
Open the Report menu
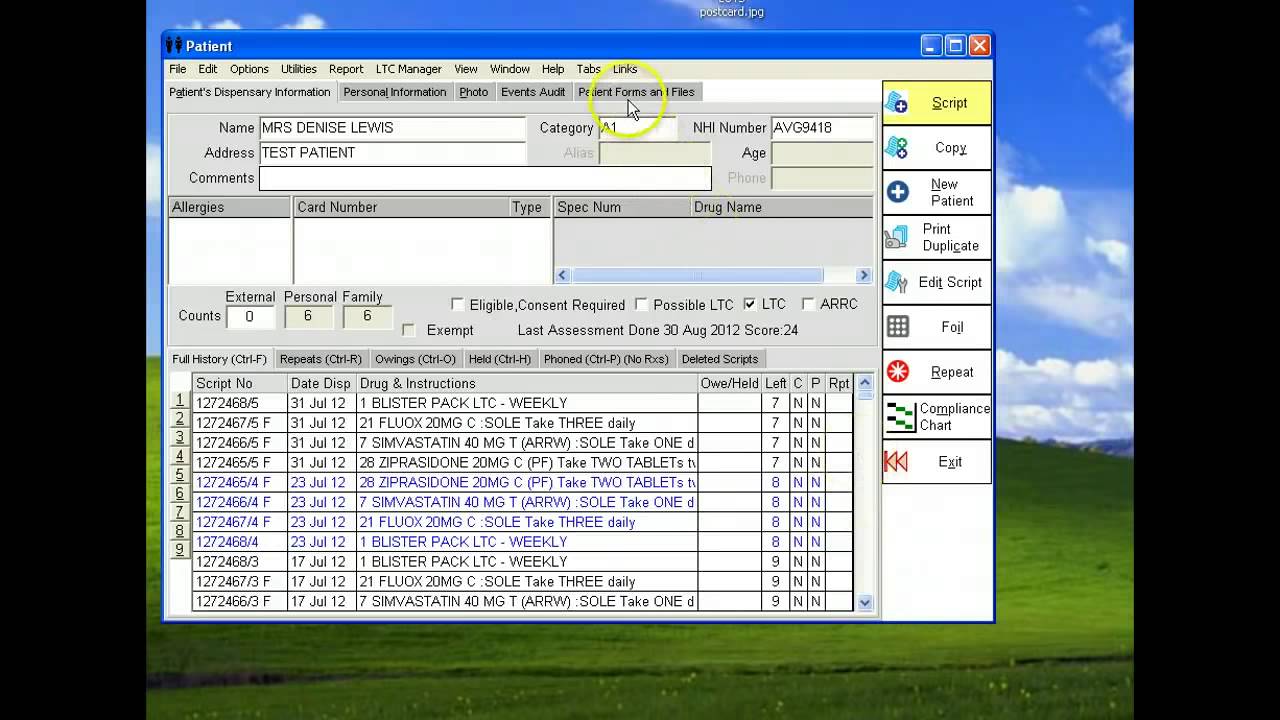pyautogui.click(x=346, y=69)
